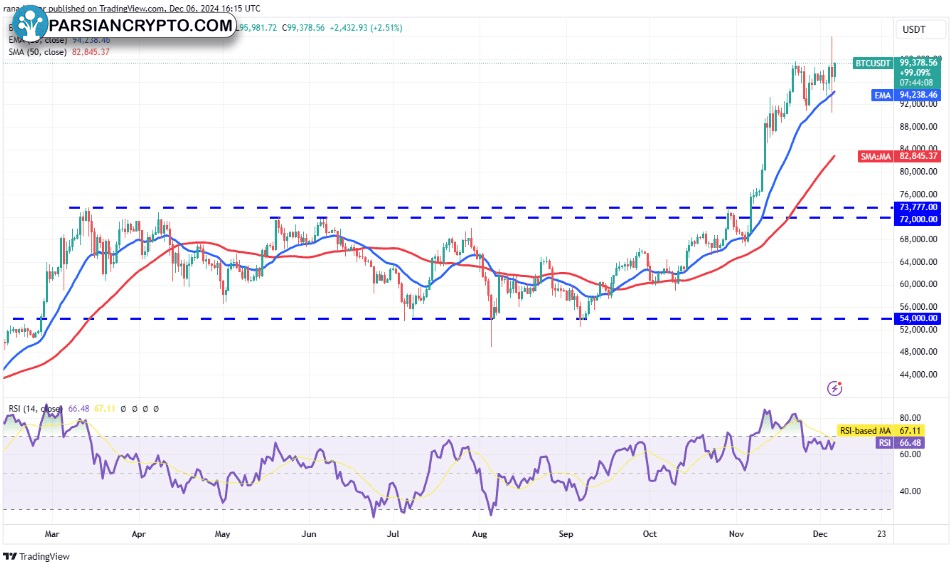Click the 80,000.00 price axis value
Screen dimensions: 950x562
(x=918, y=171)
